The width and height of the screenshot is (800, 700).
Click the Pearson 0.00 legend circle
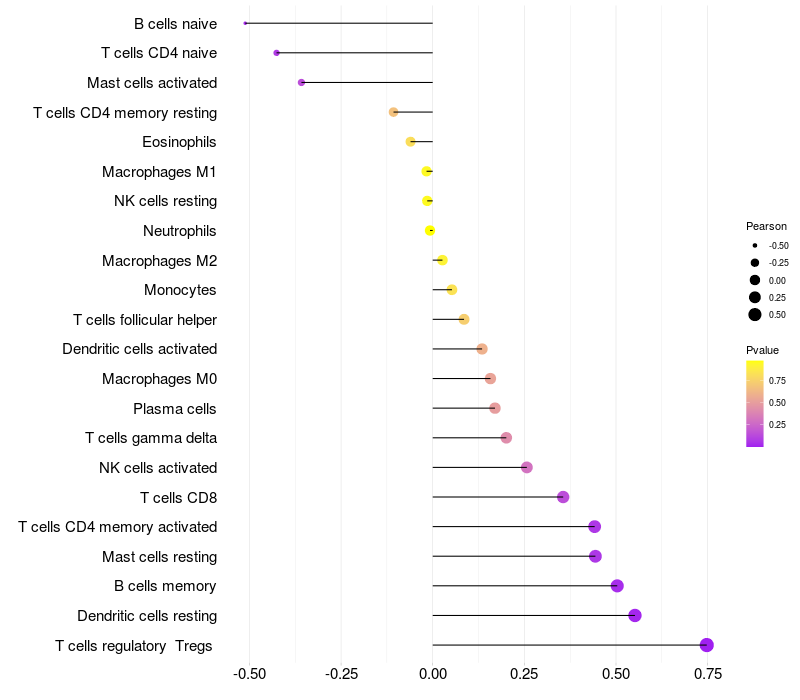click(x=755, y=280)
